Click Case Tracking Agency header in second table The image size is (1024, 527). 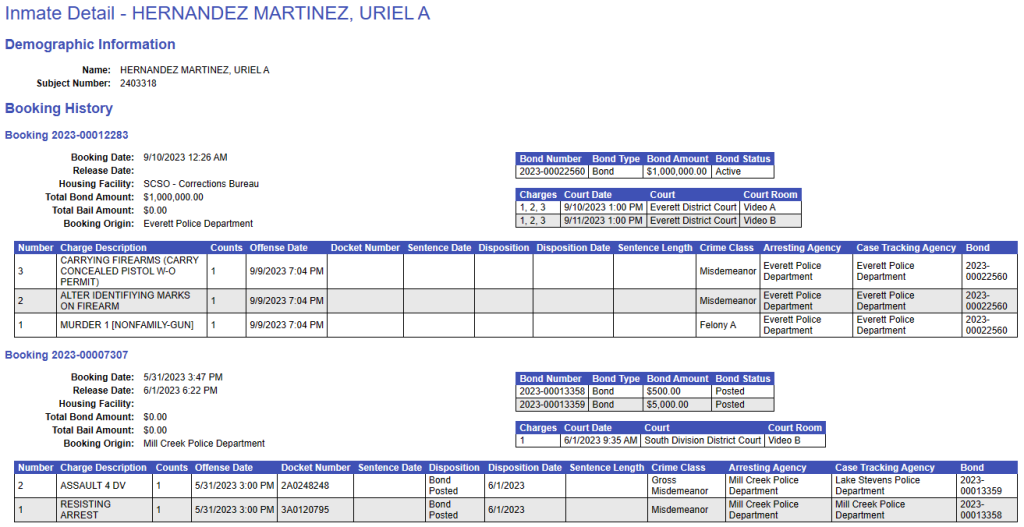884,468
